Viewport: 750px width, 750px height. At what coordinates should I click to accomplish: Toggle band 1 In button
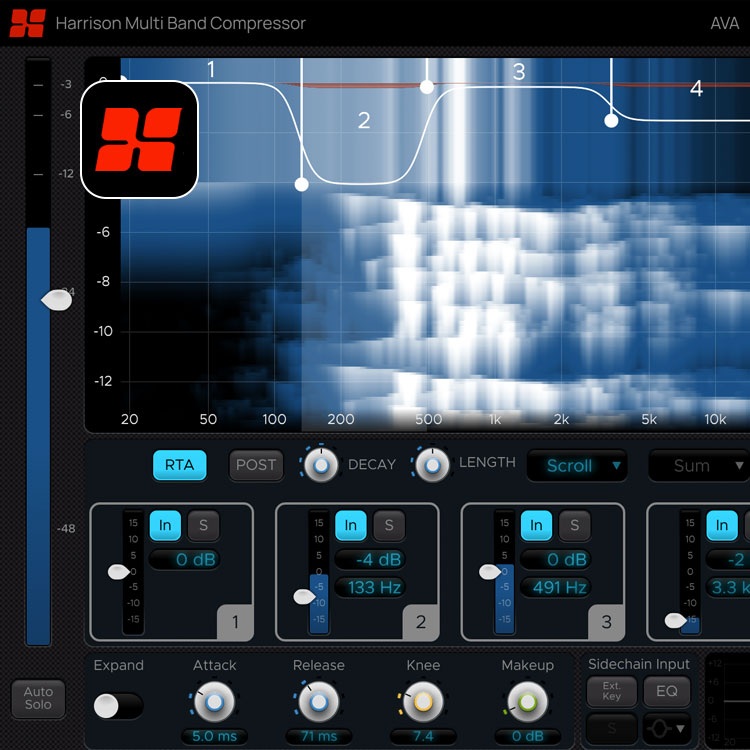click(x=165, y=525)
